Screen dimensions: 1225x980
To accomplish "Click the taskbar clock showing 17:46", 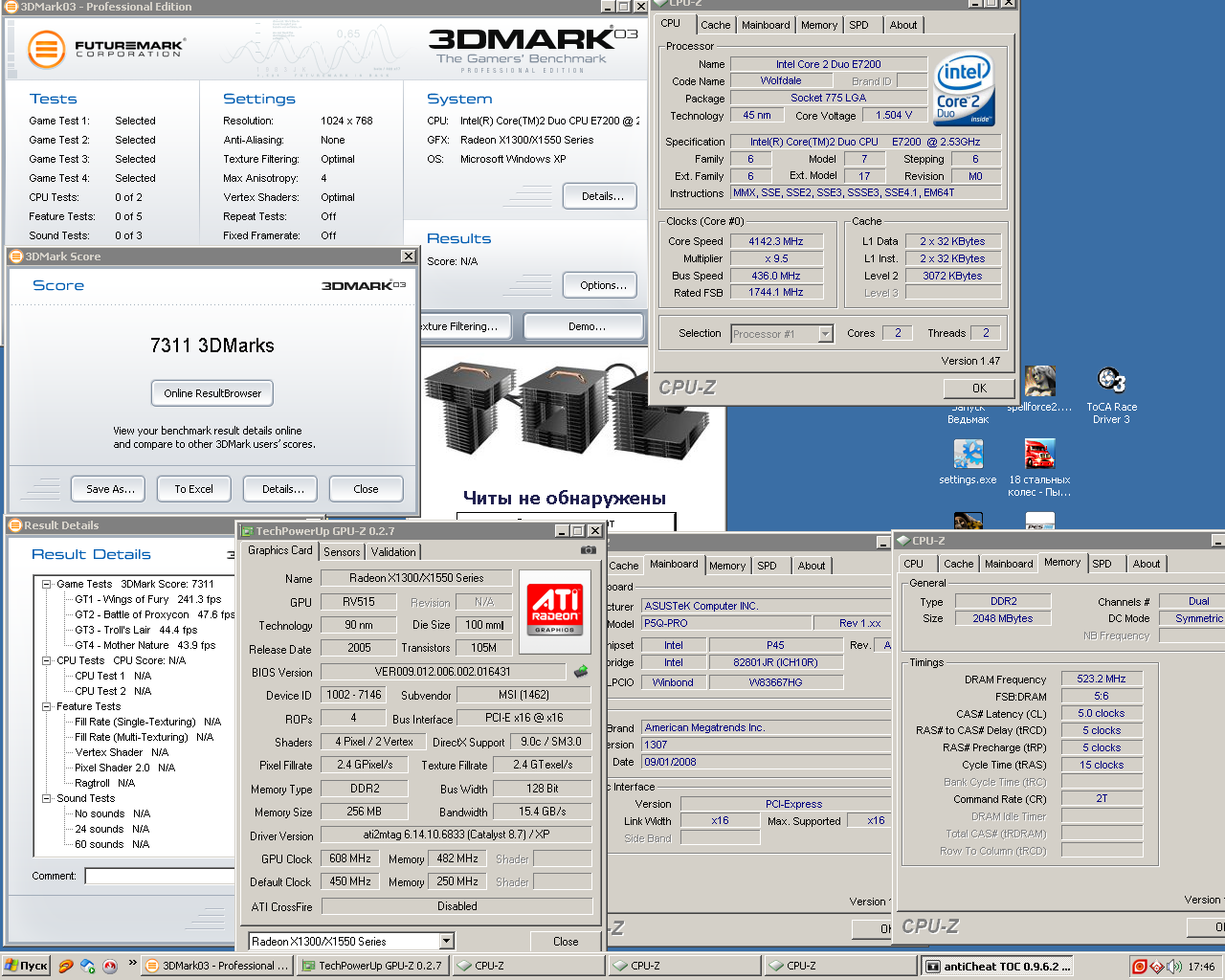I will pyautogui.click(x=1201, y=967).
